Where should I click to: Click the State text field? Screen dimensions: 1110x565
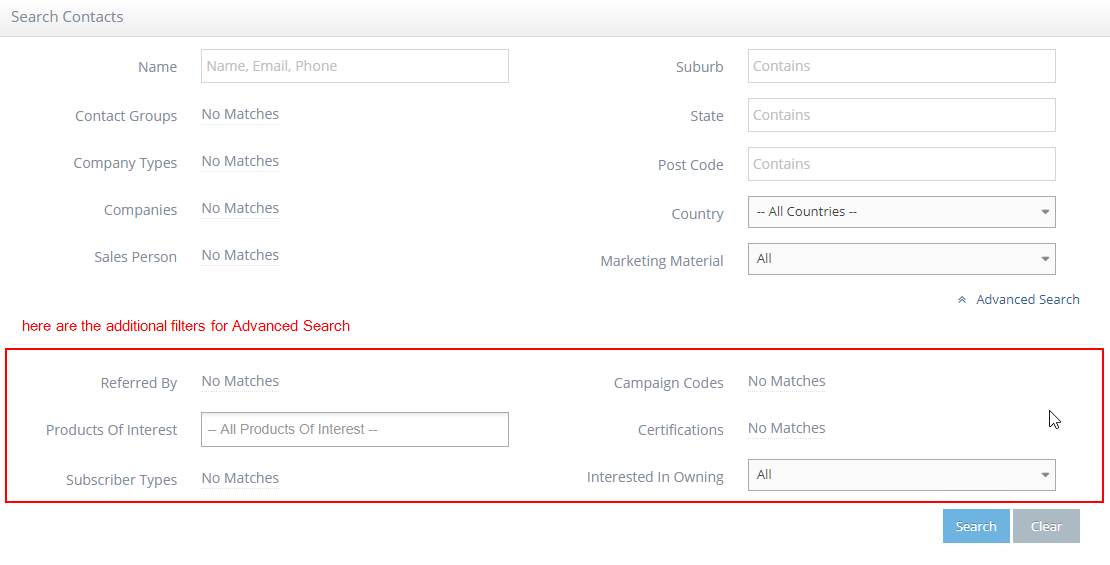coord(901,115)
